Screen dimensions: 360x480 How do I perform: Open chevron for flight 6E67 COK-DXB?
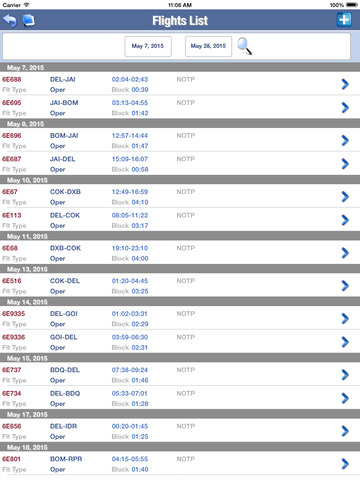click(x=345, y=197)
